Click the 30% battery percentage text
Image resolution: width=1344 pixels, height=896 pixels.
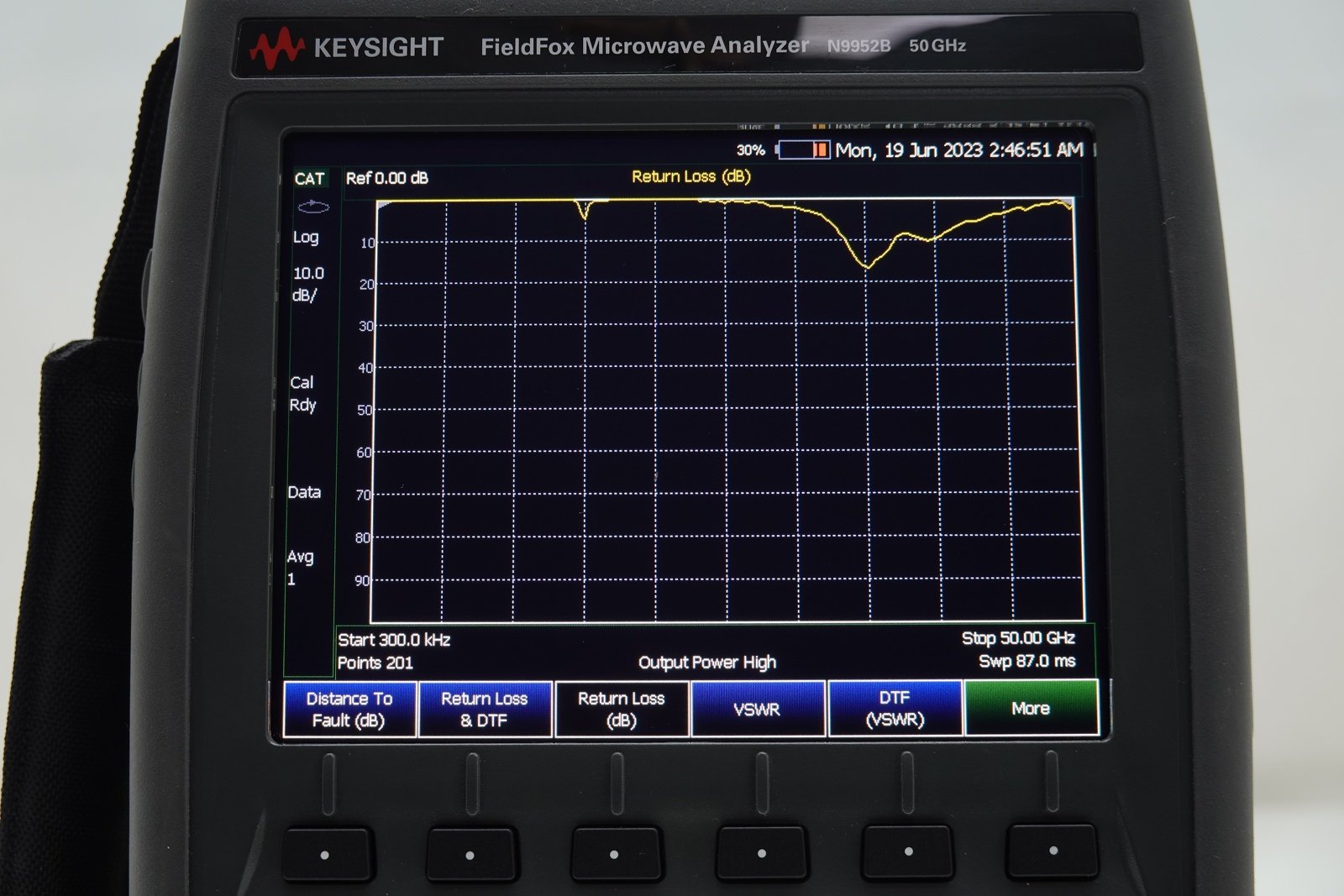750,150
